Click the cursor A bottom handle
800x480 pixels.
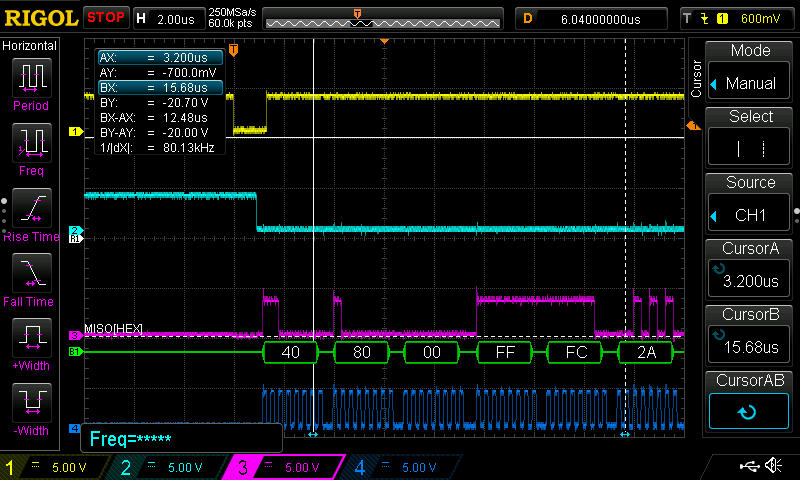tap(313, 435)
